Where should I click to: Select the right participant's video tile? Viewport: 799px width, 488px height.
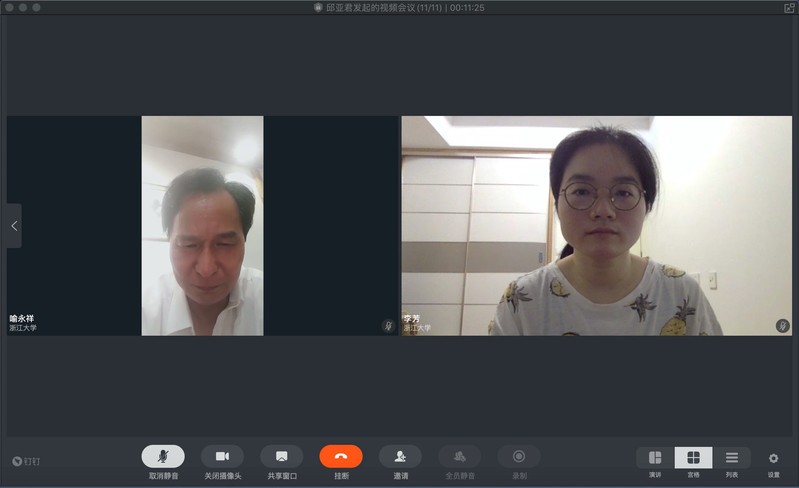click(596, 225)
